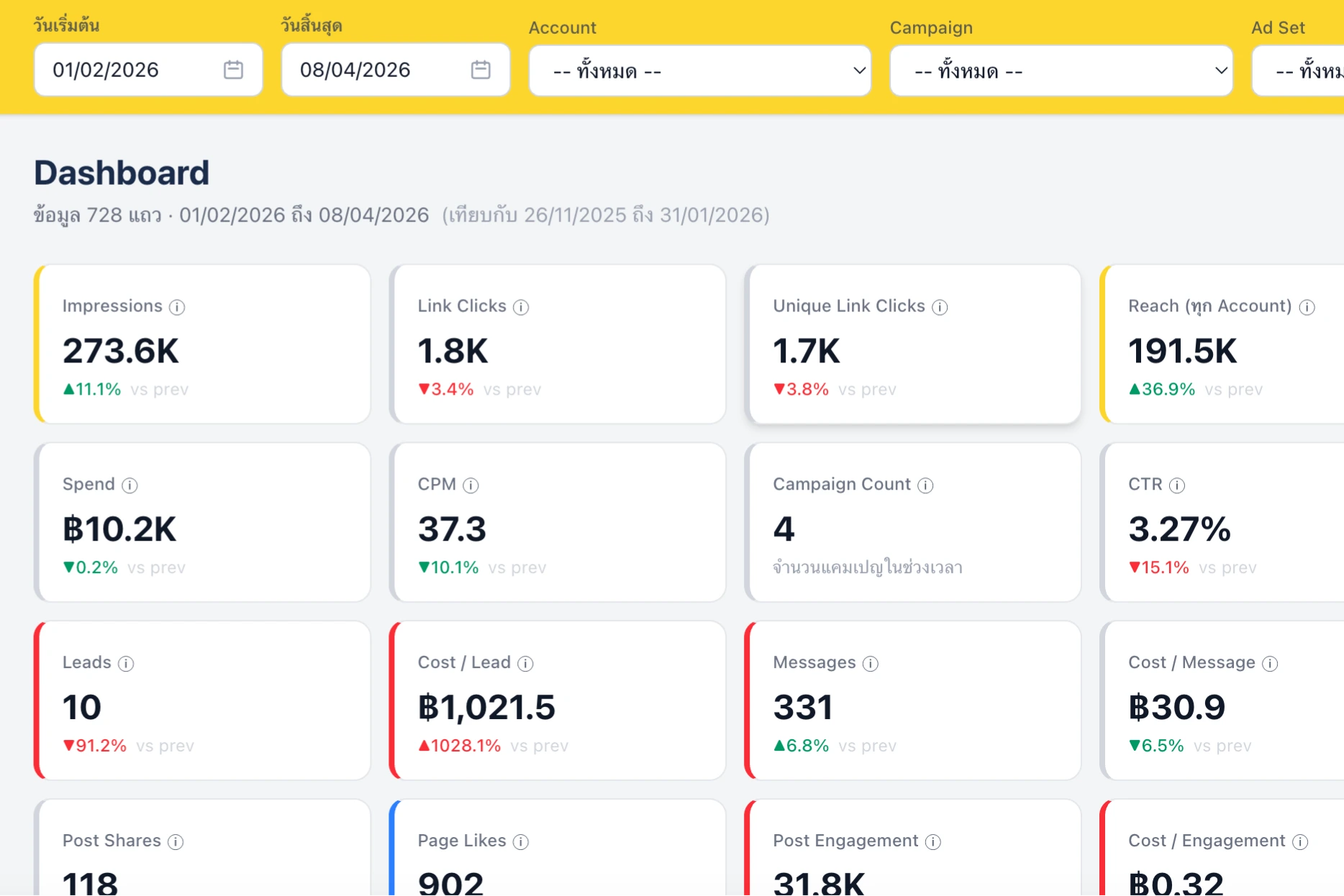Image resolution: width=1344 pixels, height=896 pixels.
Task: Show info tooltip for Post Shares
Action: pos(176,842)
